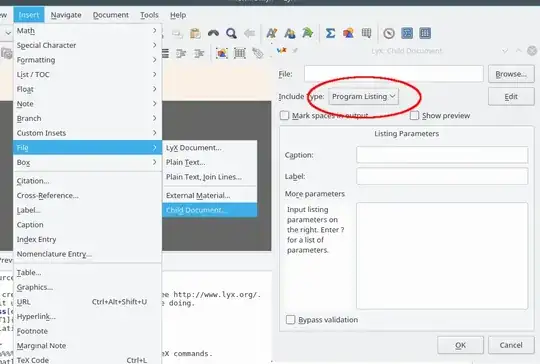Choose Plain Text, Join Lines... entry
The width and height of the screenshot is (540, 364).
[x=210, y=177]
